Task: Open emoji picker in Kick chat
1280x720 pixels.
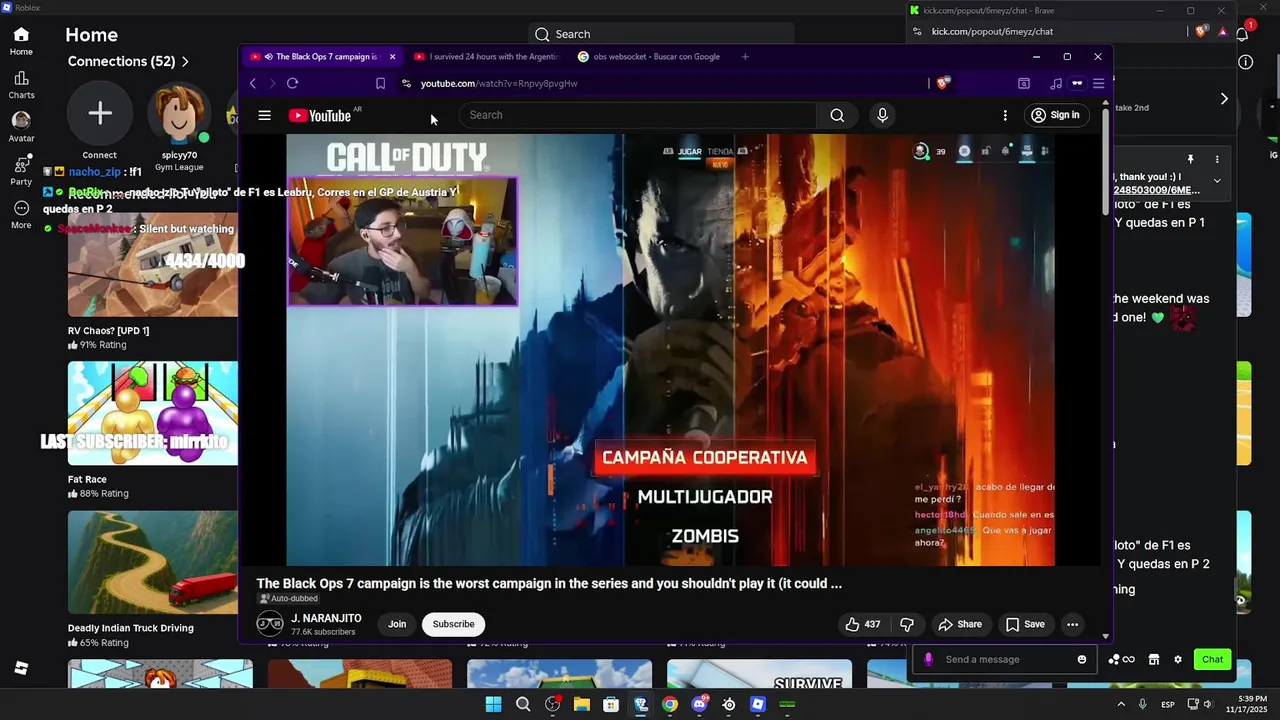Action: tap(1082, 659)
